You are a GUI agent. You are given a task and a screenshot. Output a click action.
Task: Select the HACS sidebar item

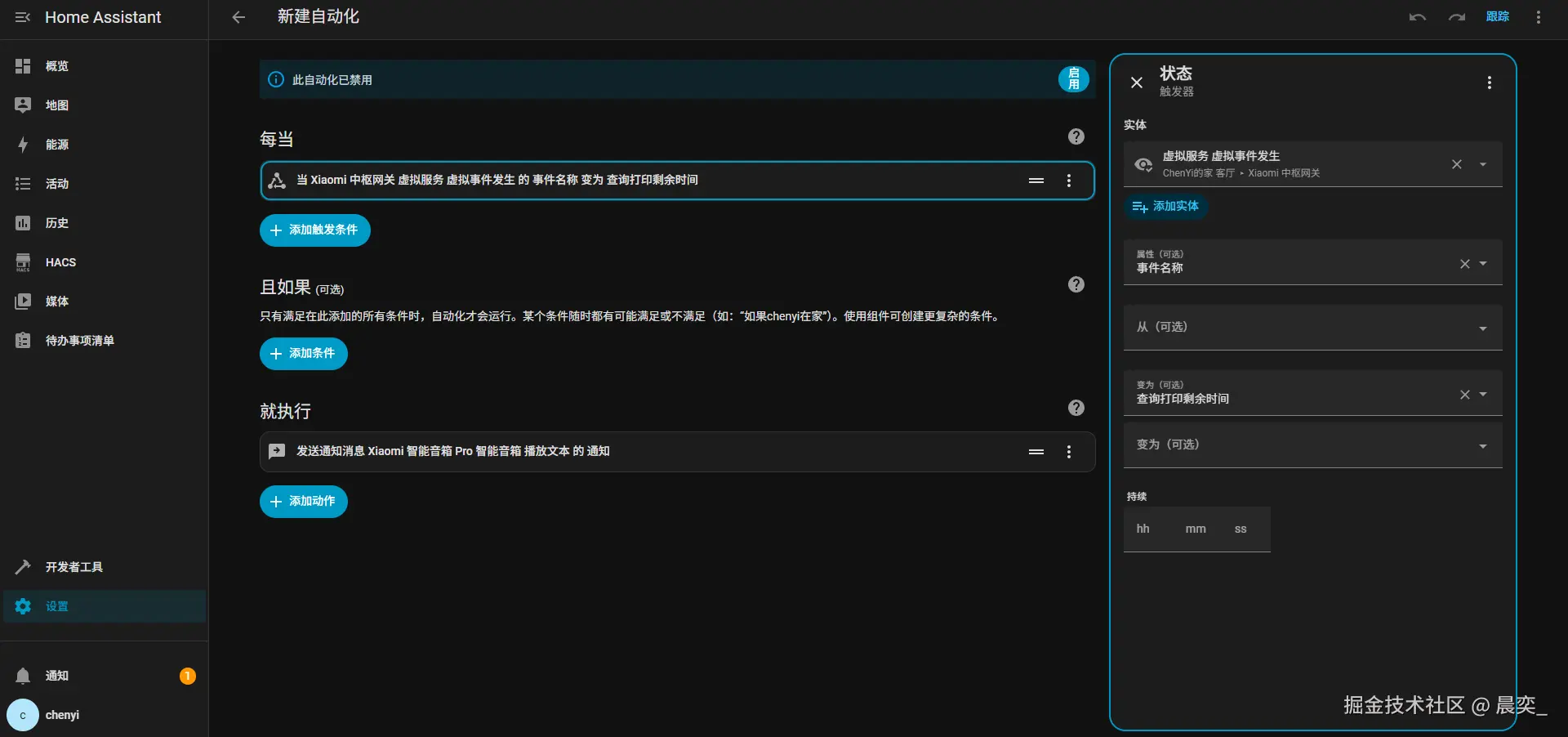105,262
